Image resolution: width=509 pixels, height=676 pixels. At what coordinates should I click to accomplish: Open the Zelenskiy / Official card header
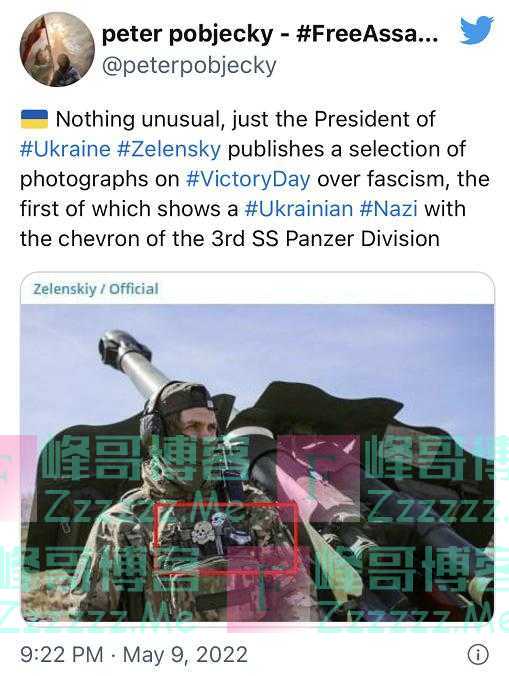coord(96,288)
